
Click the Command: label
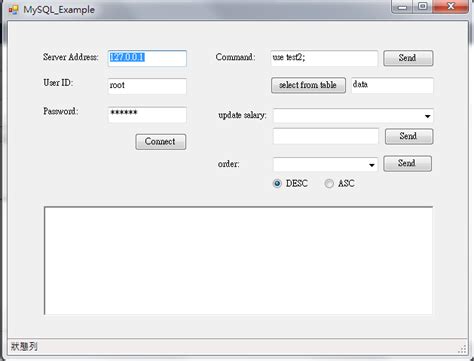(235, 57)
